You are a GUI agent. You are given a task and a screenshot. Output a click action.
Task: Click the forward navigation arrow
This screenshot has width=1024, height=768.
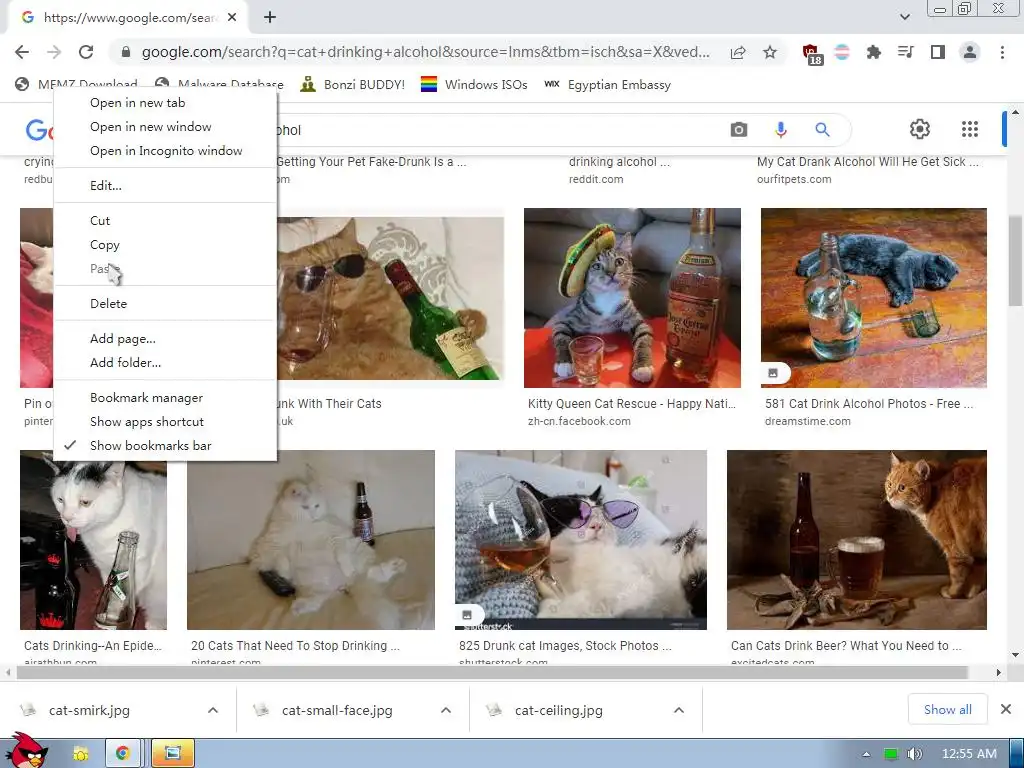coord(54,52)
